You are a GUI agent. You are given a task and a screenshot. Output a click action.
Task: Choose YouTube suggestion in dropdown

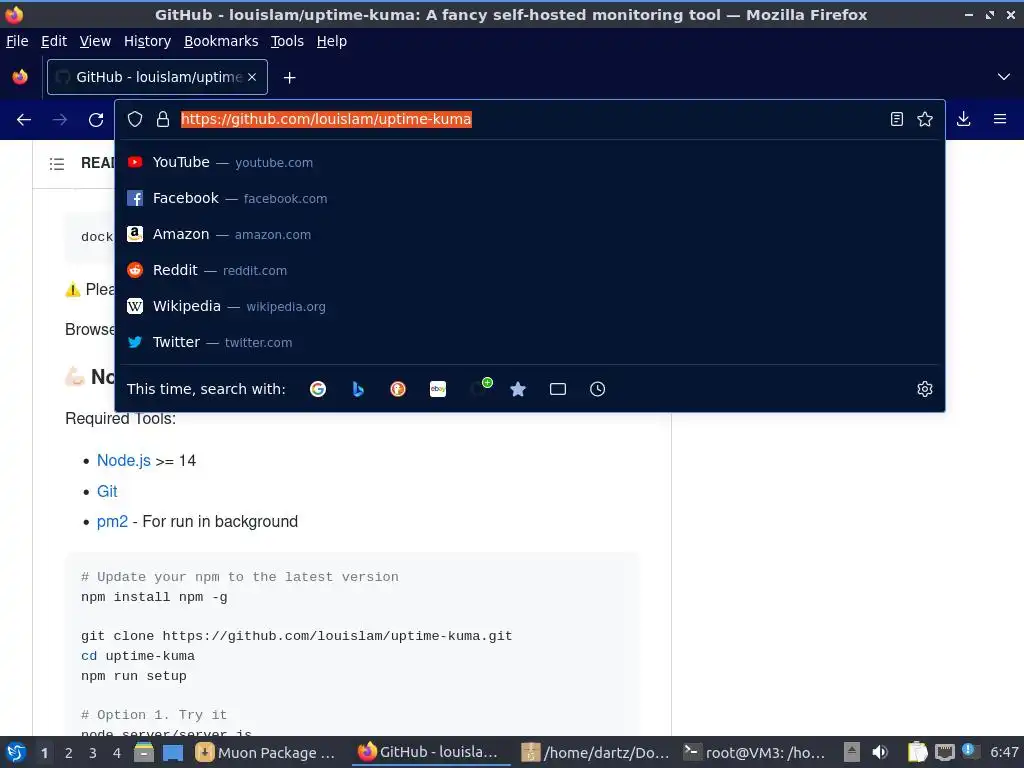(x=530, y=162)
